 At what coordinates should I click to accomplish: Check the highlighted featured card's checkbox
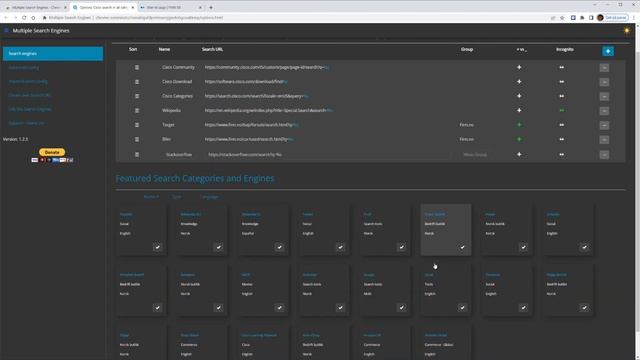click(x=462, y=247)
